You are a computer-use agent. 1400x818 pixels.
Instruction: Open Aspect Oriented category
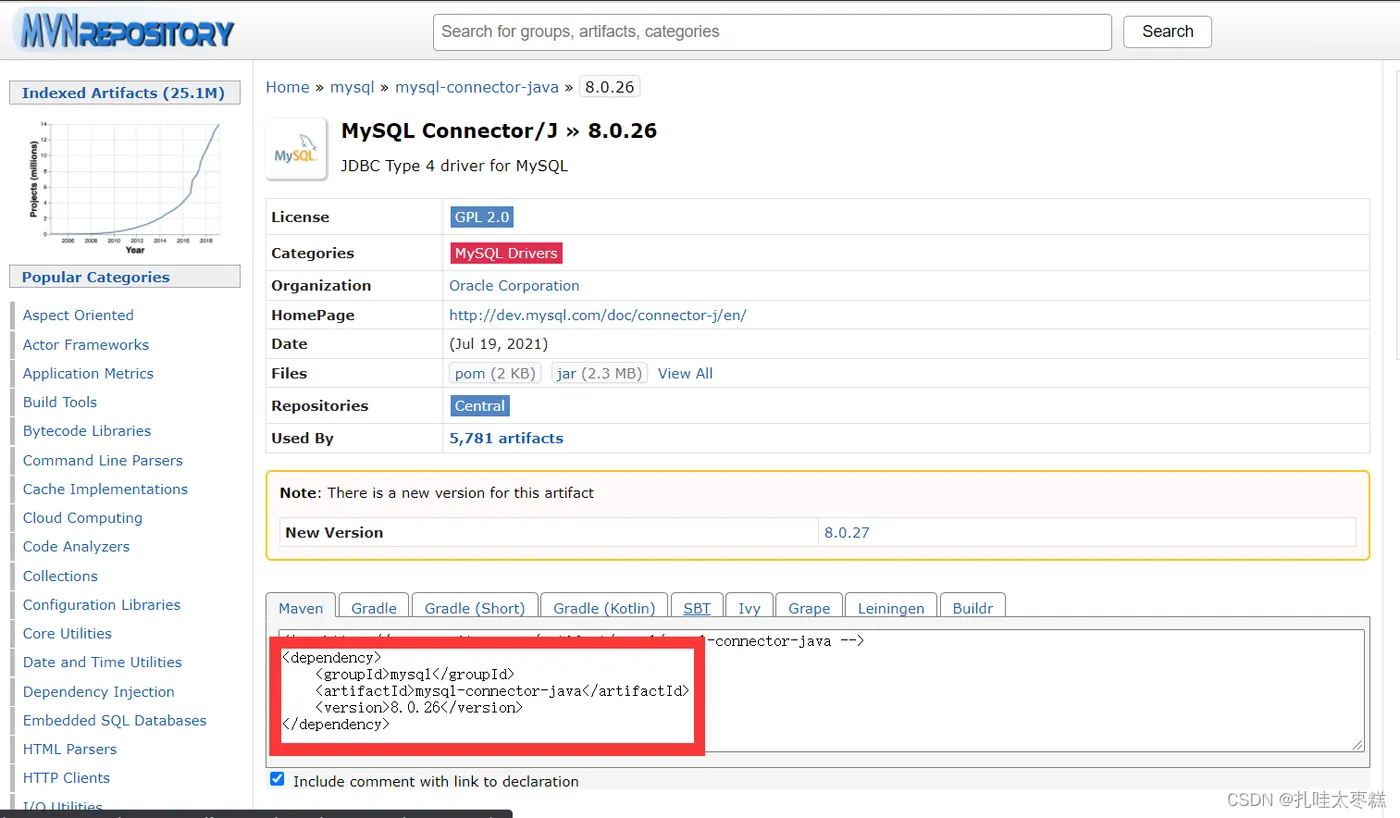[78, 315]
